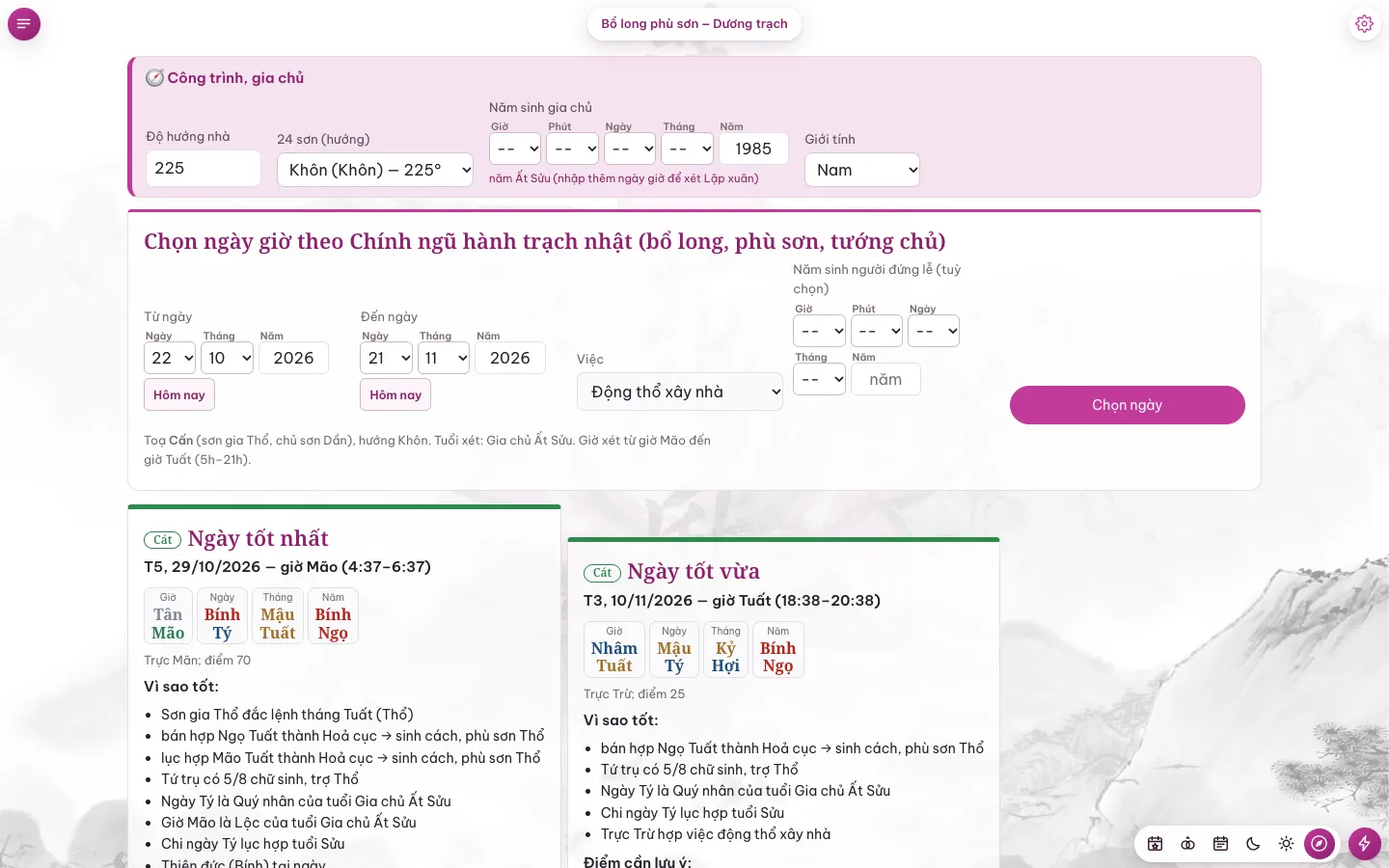Image resolution: width=1389 pixels, height=868 pixels.
Task: Expand Đến ngày month dropdown showing 11
Action: tap(444, 358)
